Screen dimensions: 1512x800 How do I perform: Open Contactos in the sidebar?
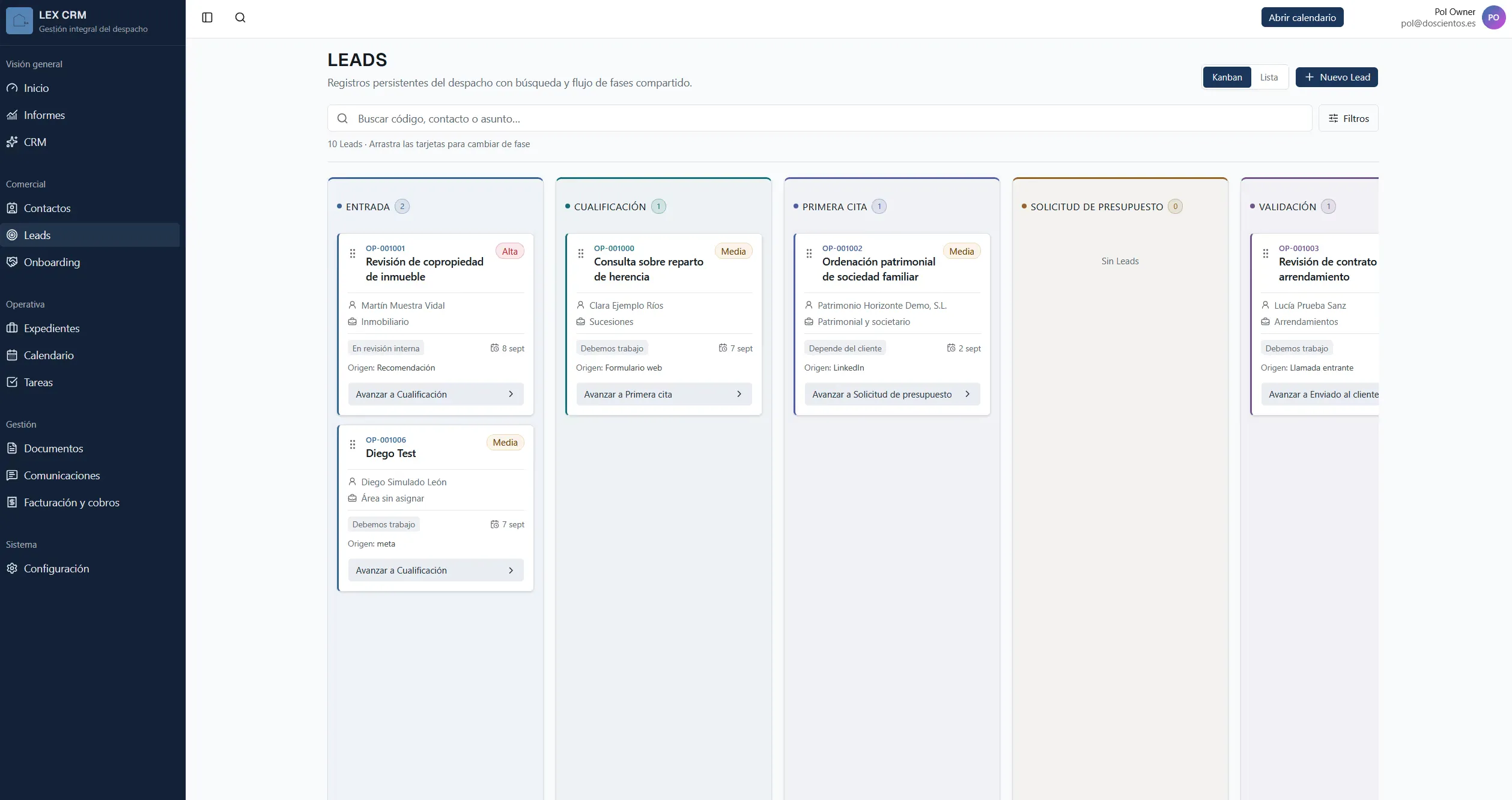click(90, 208)
